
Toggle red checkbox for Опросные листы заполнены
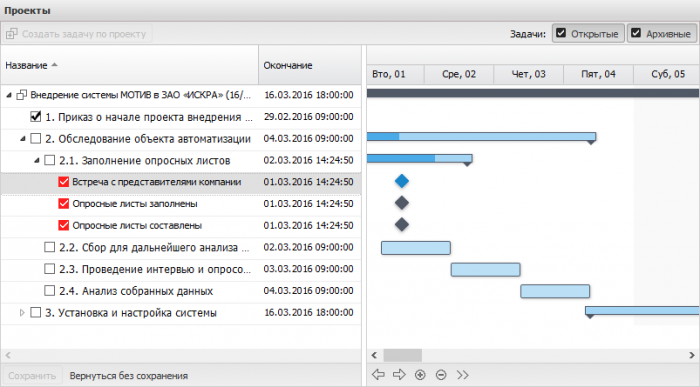[63, 204]
